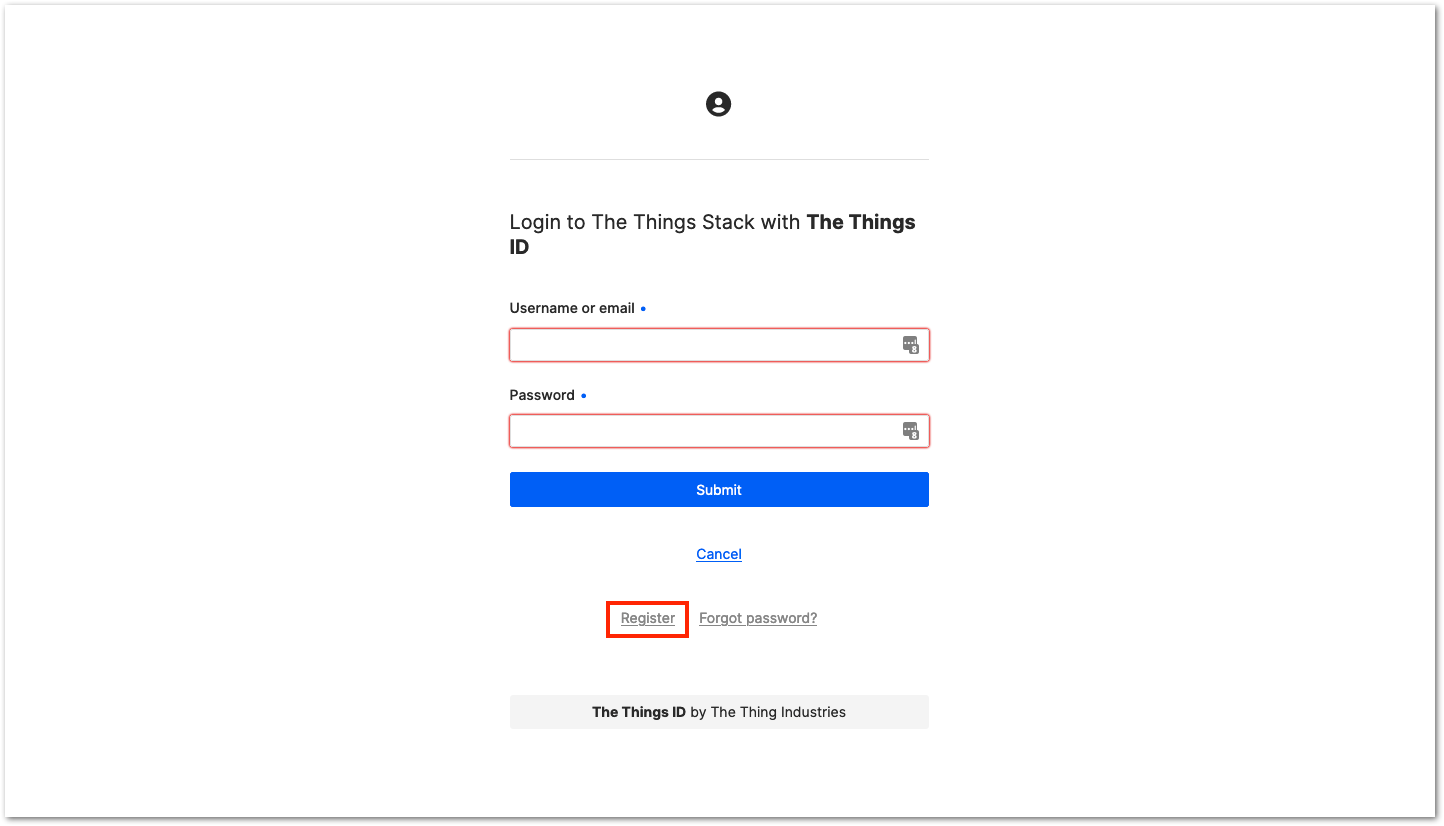
Task: Open password manager icon in Password field
Action: 910,431
